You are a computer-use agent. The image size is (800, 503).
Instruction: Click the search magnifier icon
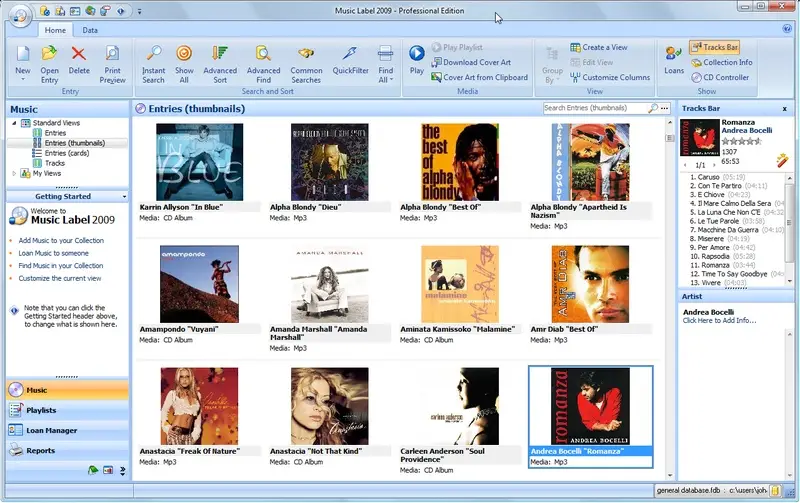653,108
